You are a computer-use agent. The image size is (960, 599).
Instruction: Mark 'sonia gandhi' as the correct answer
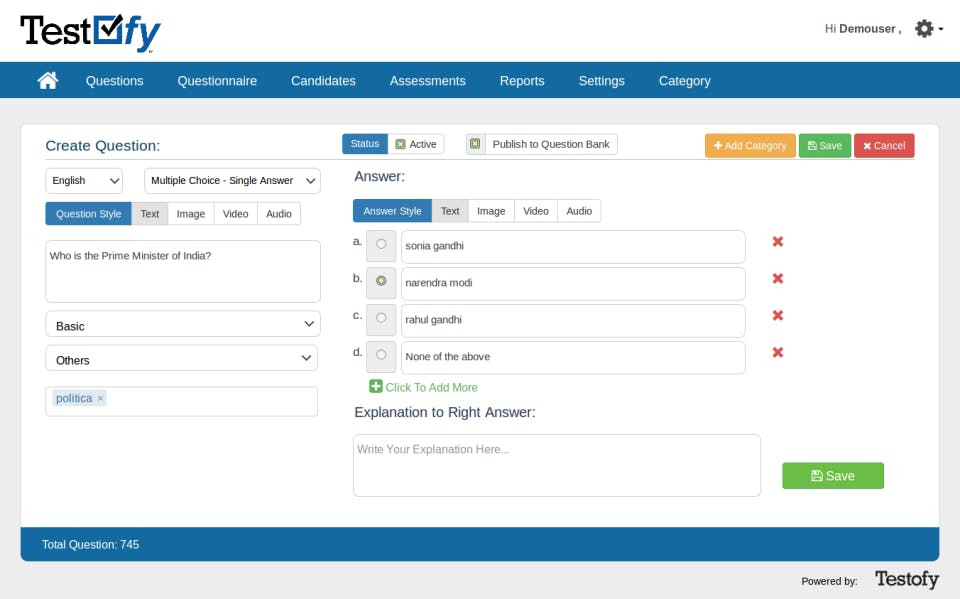[381, 244]
